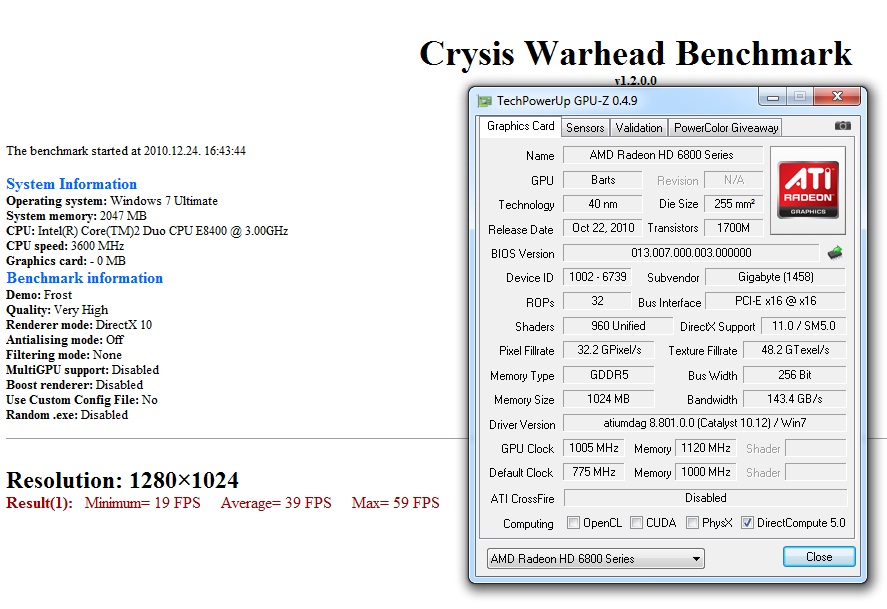Click the Minimum= 19 FPS result
Image resolution: width=887 pixels, height=609 pixels.
tap(143, 503)
